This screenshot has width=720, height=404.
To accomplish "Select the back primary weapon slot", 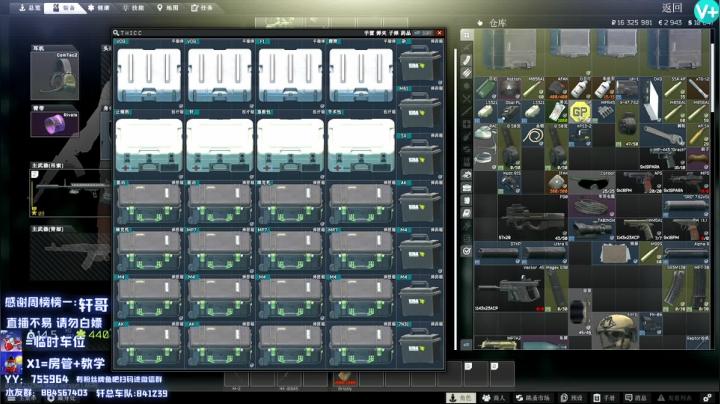I will (70, 256).
